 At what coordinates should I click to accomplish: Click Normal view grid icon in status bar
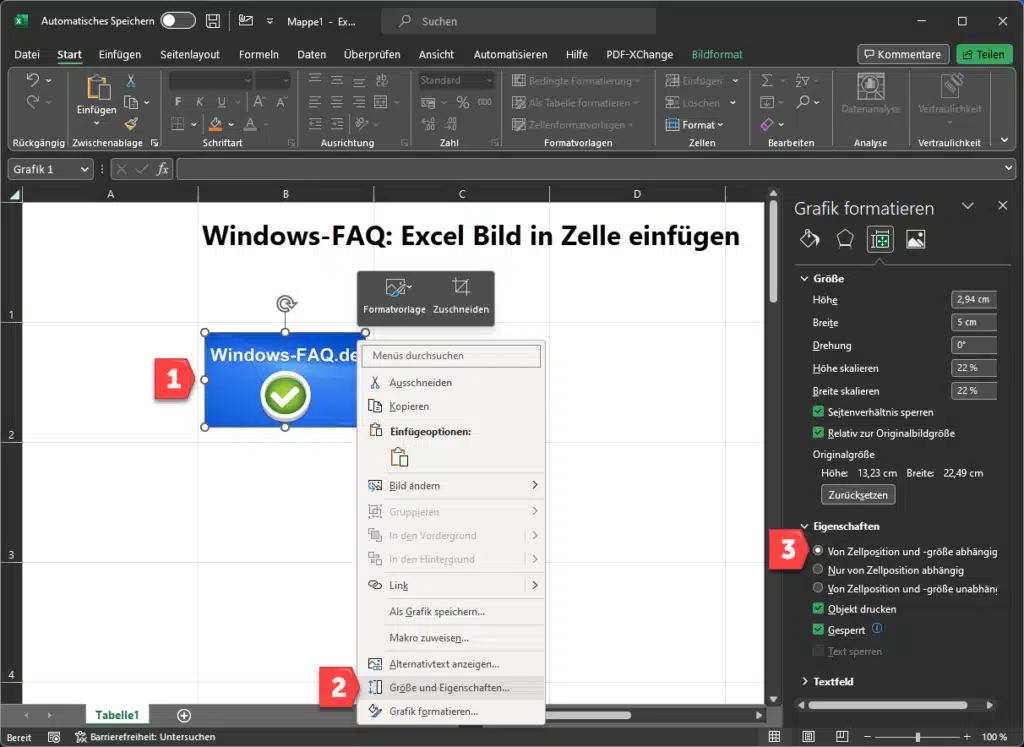tap(775, 737)
